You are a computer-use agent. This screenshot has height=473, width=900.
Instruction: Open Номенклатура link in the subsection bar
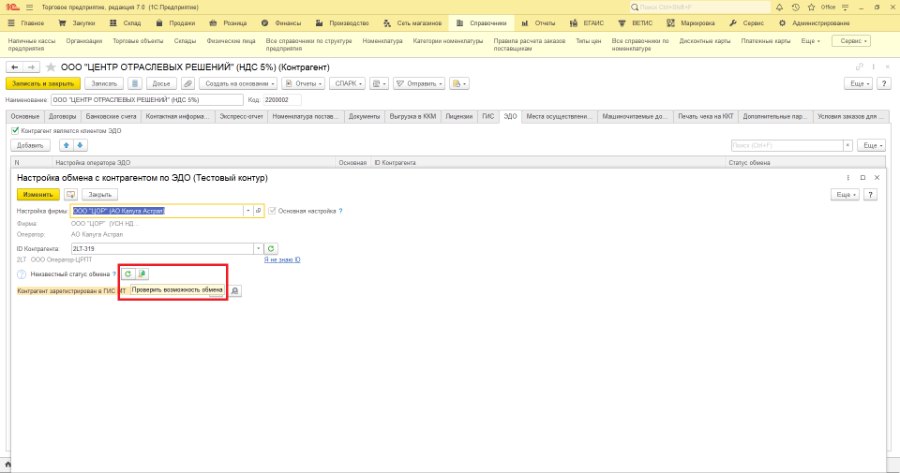pos(382,41)
